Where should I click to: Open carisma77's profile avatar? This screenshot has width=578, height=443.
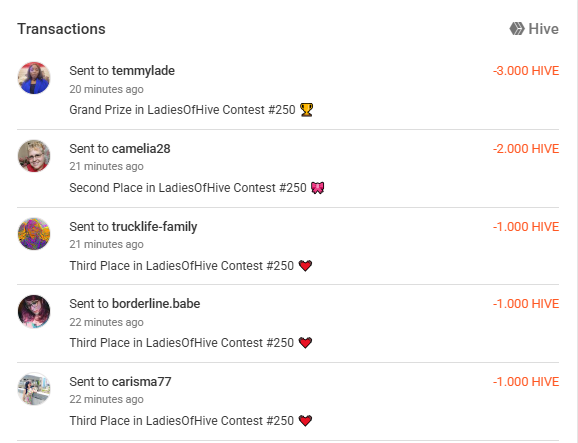(x=34, y=389)
